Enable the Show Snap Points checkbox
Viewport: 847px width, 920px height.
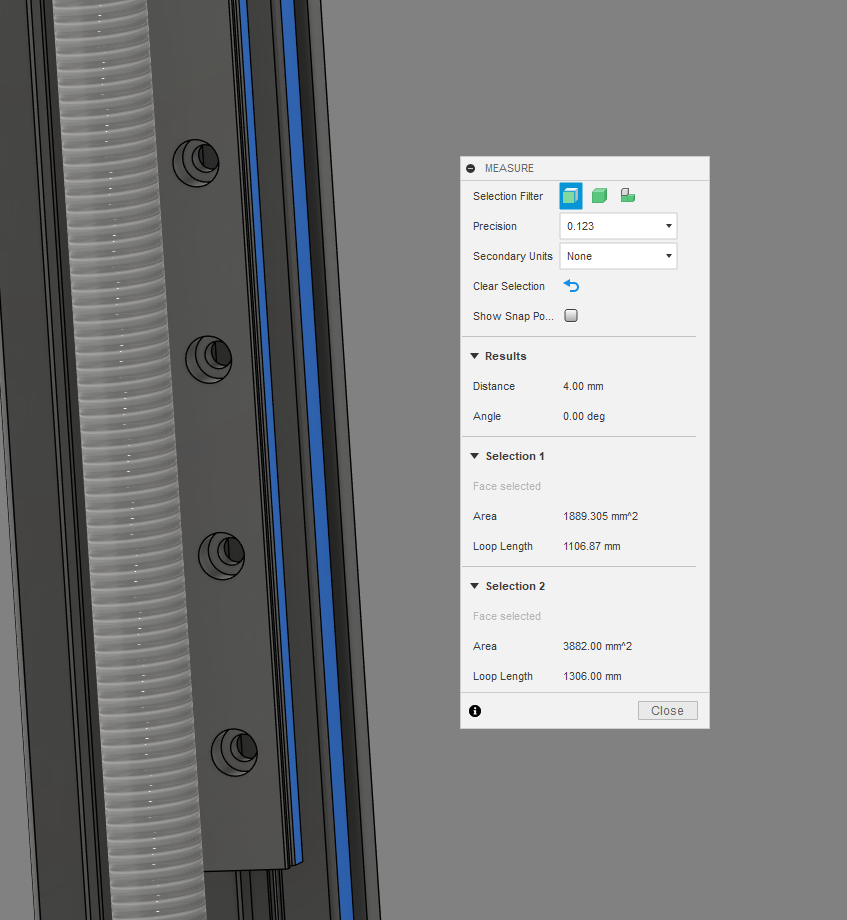[x=571, y=316]
